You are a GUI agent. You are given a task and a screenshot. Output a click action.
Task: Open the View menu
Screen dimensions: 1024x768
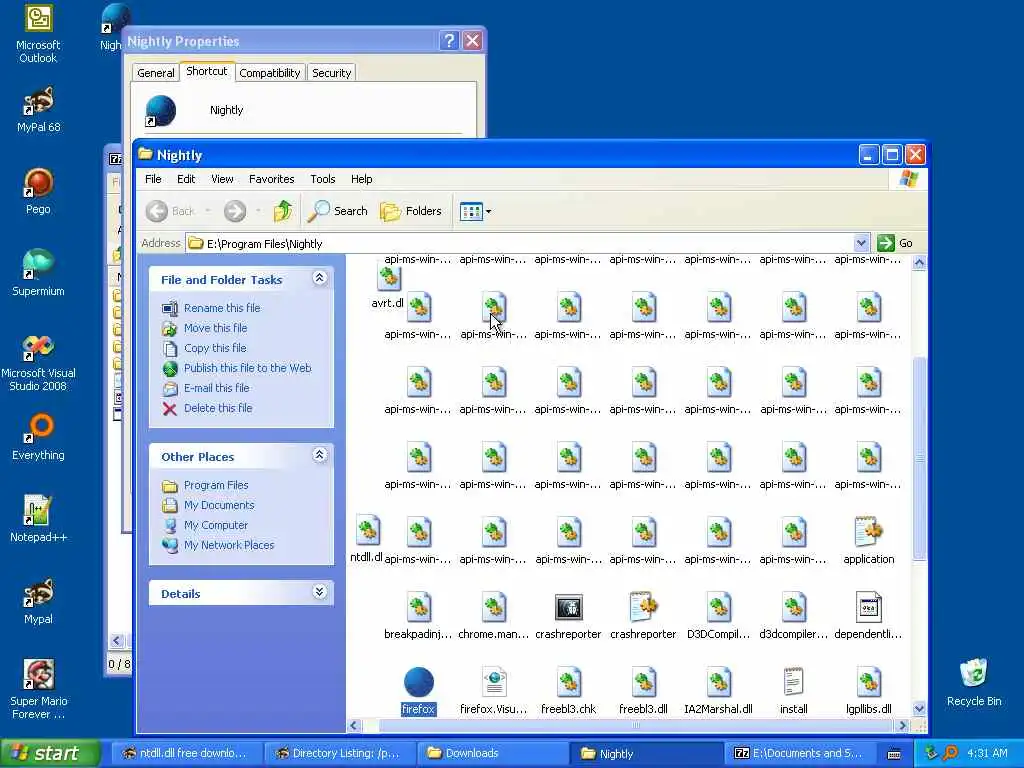(x=222, y=179)
